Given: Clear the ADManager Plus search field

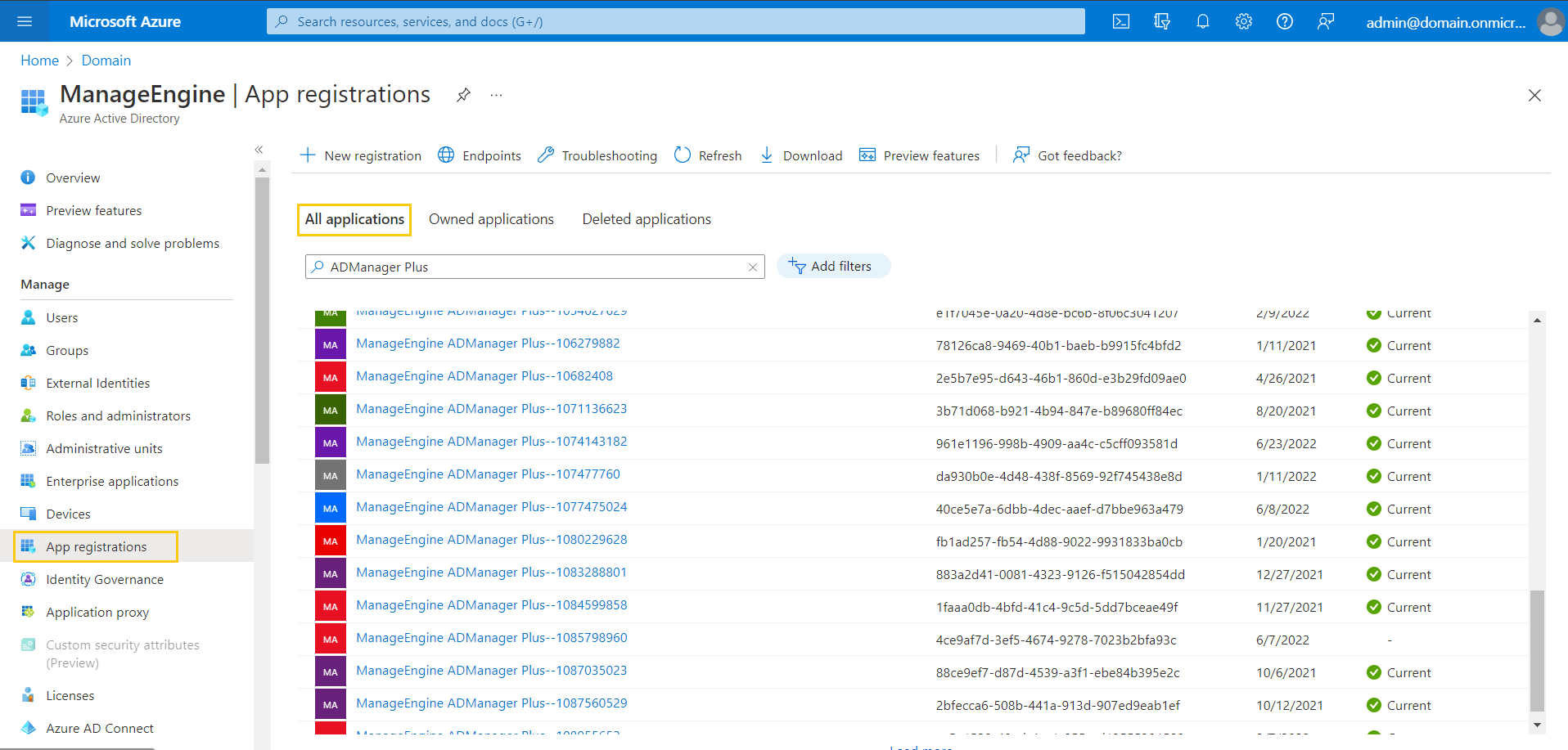Looking at the screenshot, I should (752, 267).
